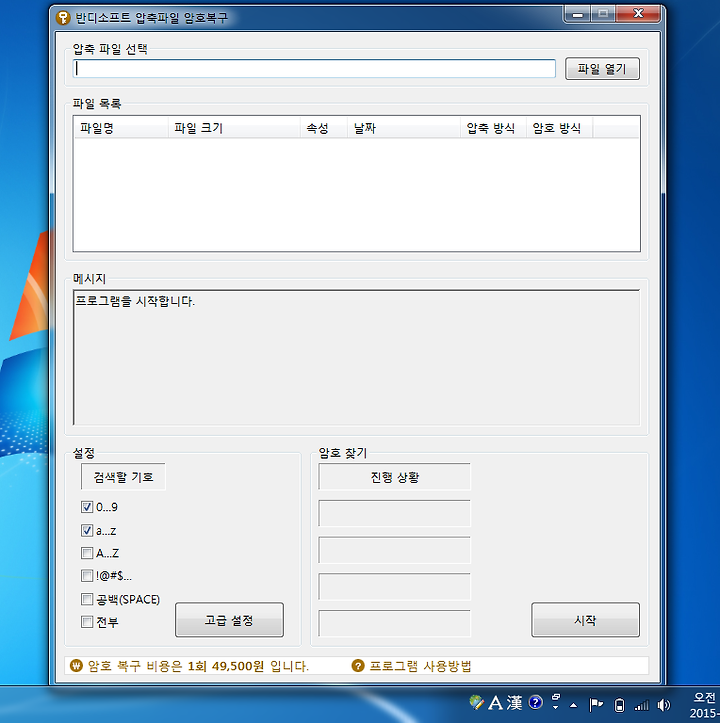The width and height of the screenshot is (720, 723).
Task: Click the 검색할 기호 label box
Action: pyautogui.click(x=123, y=477)
